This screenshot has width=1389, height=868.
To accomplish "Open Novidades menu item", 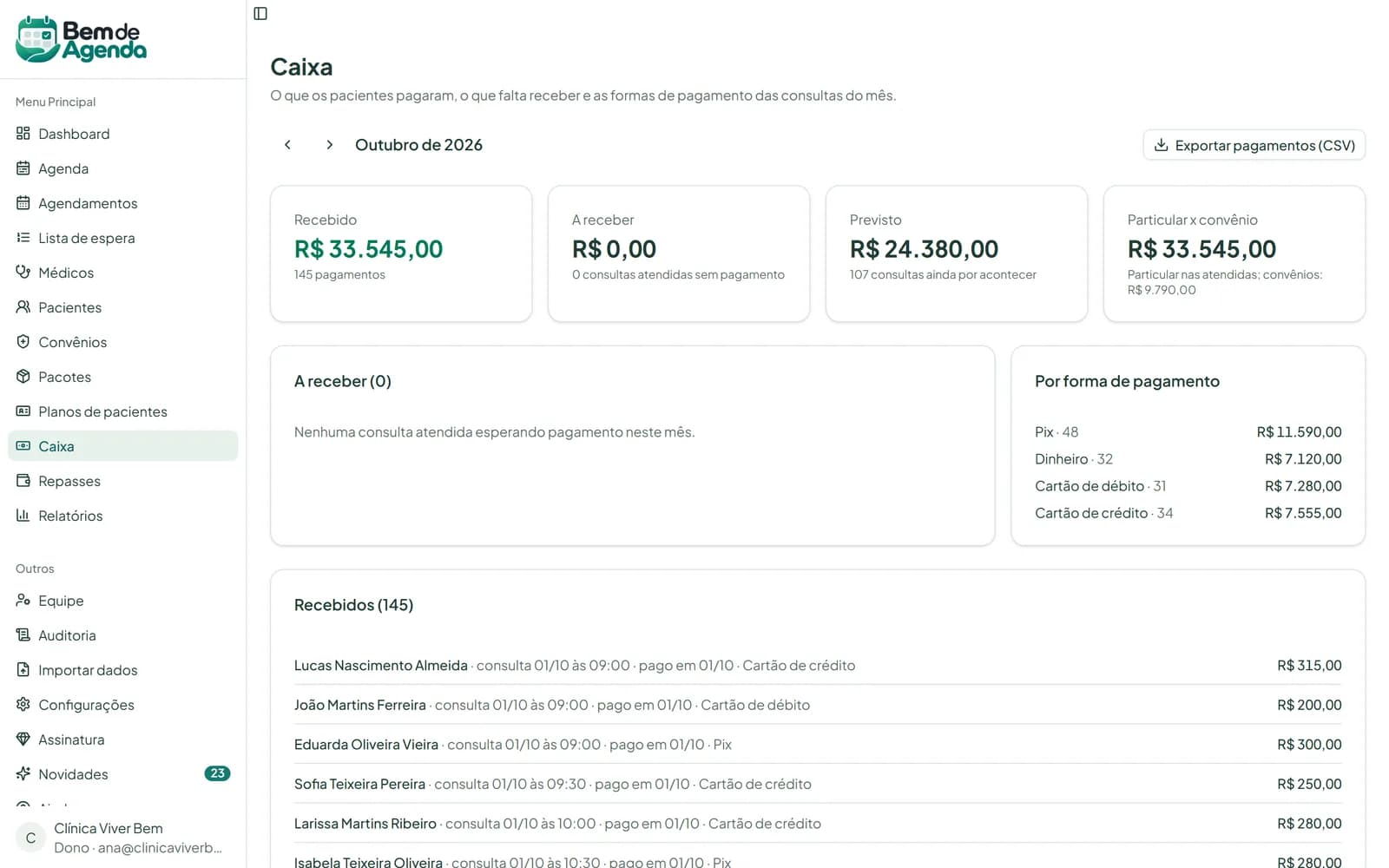I will [x=122, y=774].
